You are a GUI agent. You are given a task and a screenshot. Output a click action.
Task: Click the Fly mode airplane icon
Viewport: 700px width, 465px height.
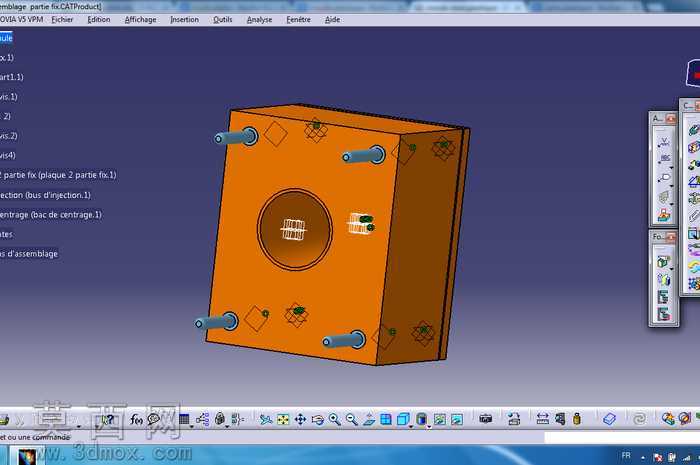click(266, 419)
